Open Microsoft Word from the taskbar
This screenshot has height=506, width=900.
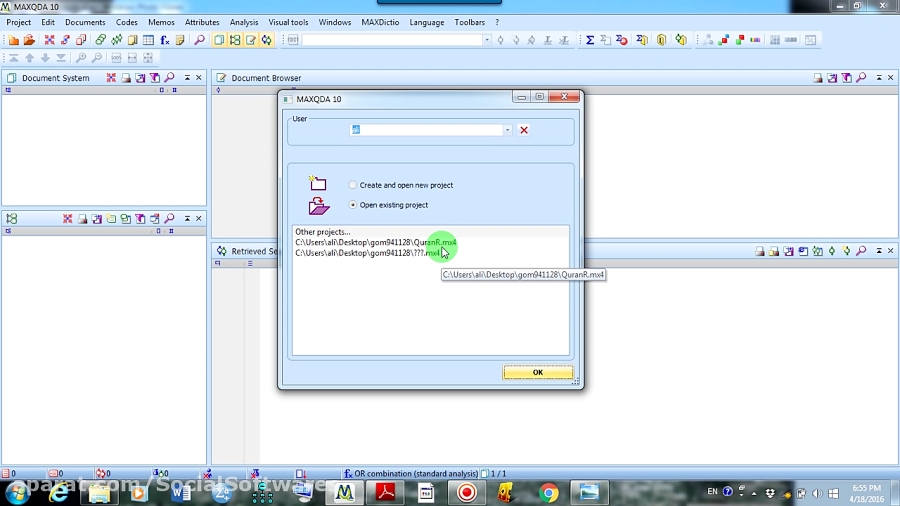pyautogui.click(x=181, y=493)
